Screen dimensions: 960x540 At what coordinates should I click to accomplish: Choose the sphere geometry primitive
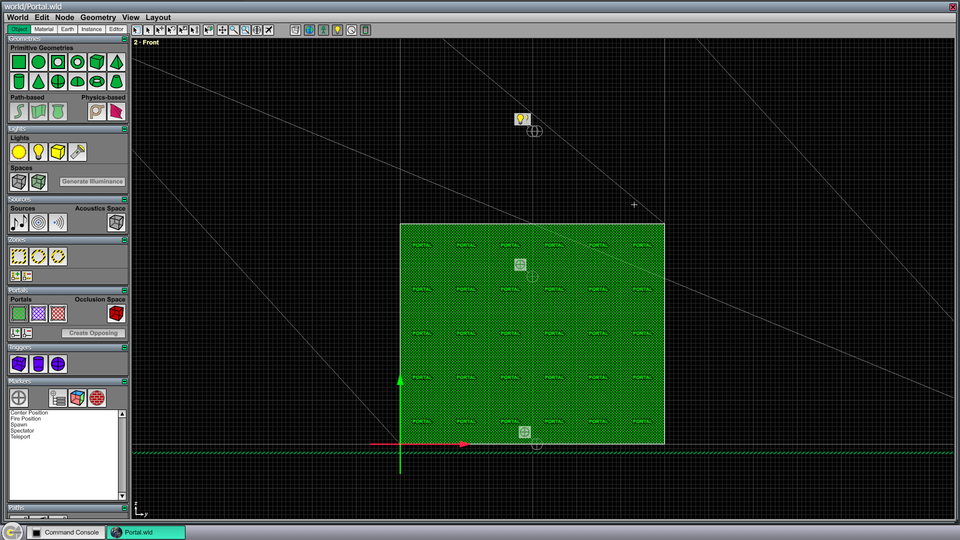tap(58, 81)
